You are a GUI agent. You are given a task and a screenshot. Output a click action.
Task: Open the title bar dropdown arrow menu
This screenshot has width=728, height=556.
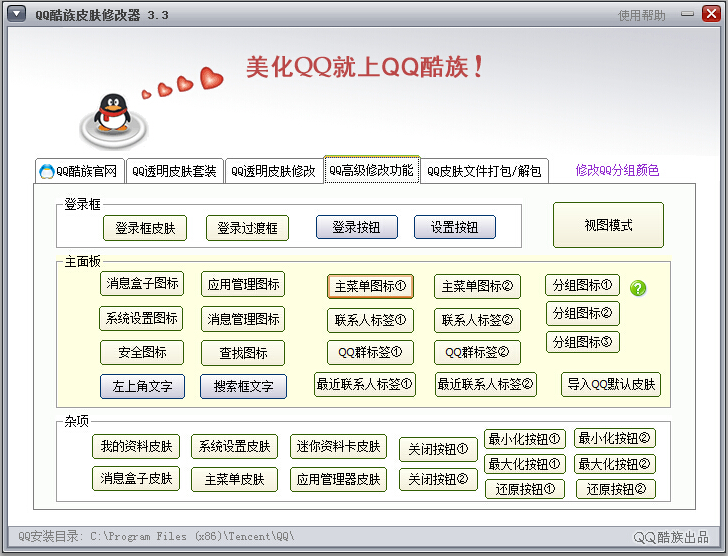coord(17,13)
